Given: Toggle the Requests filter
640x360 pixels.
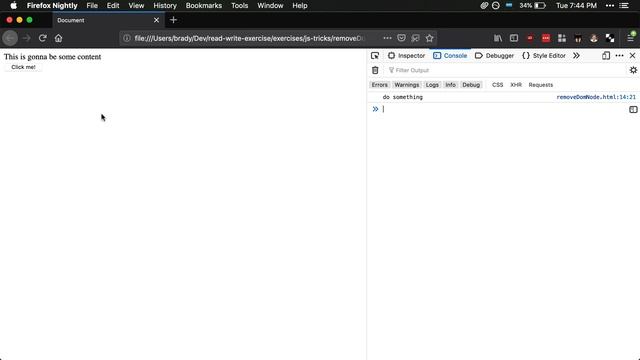Looking at the screenshot, I should tap(540, 85).
